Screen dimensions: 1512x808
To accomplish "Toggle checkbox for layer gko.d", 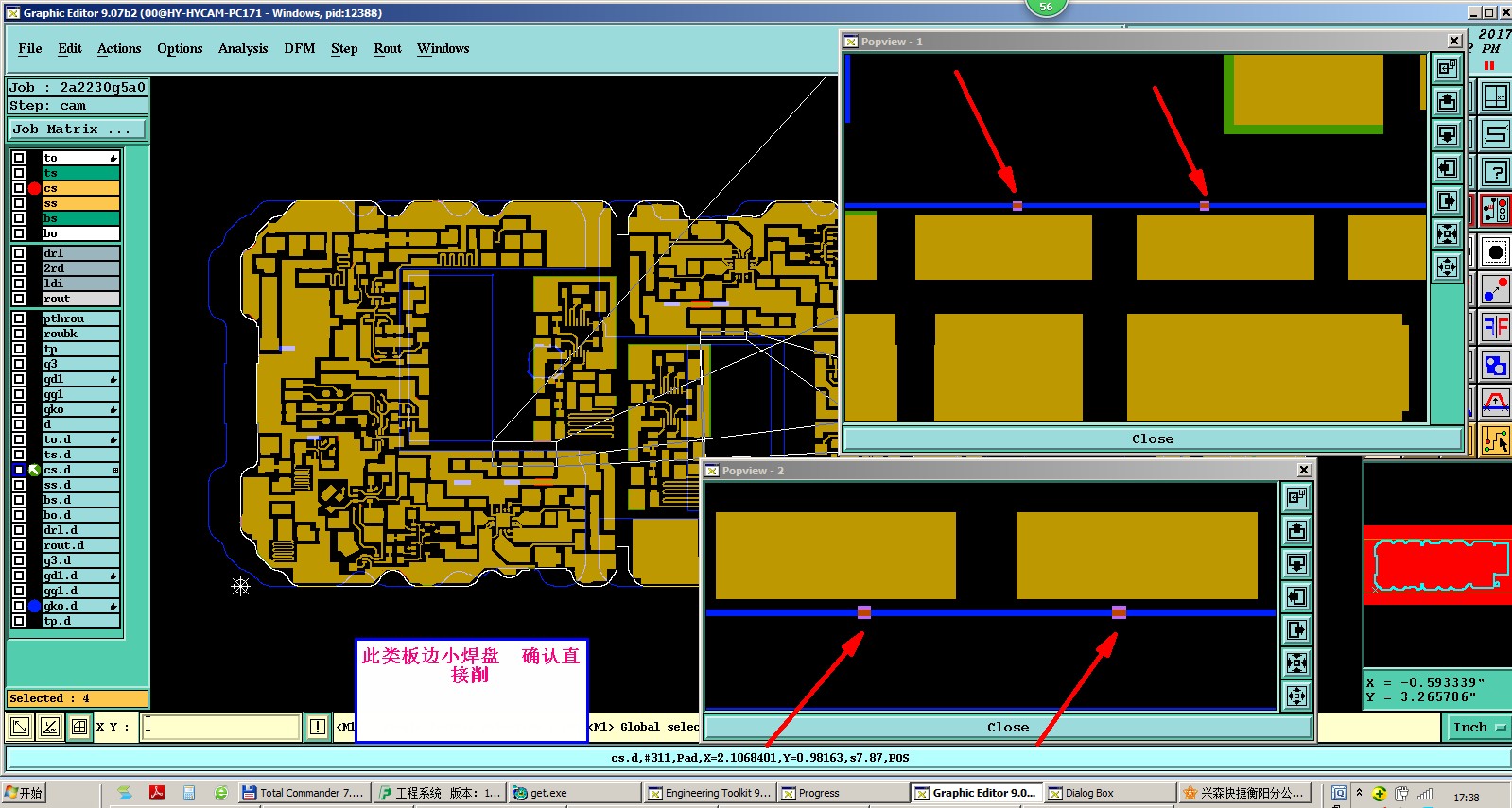I will (x=19, y=606).
